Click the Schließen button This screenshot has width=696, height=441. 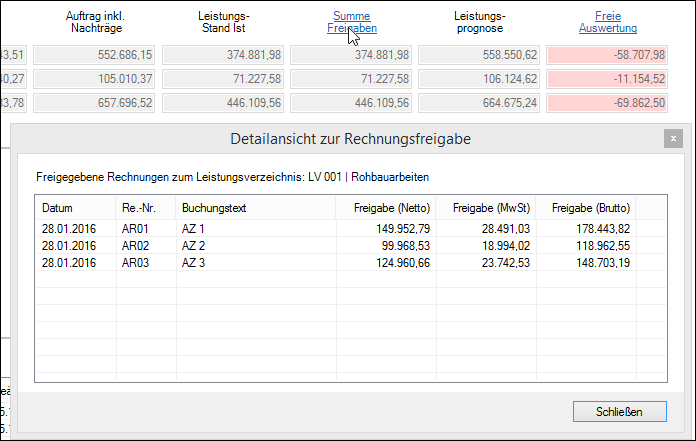click(x=619, y=412)
